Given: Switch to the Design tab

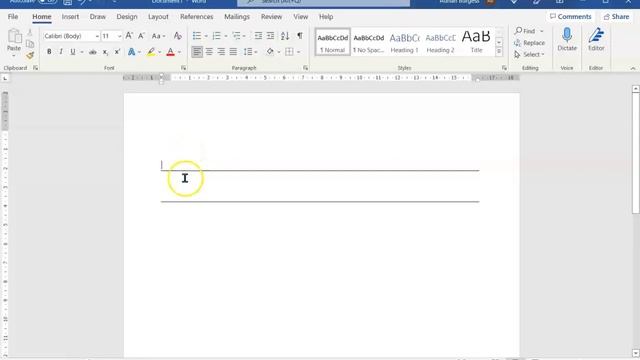Looking at the screenshot, I should tap(127, 17).
